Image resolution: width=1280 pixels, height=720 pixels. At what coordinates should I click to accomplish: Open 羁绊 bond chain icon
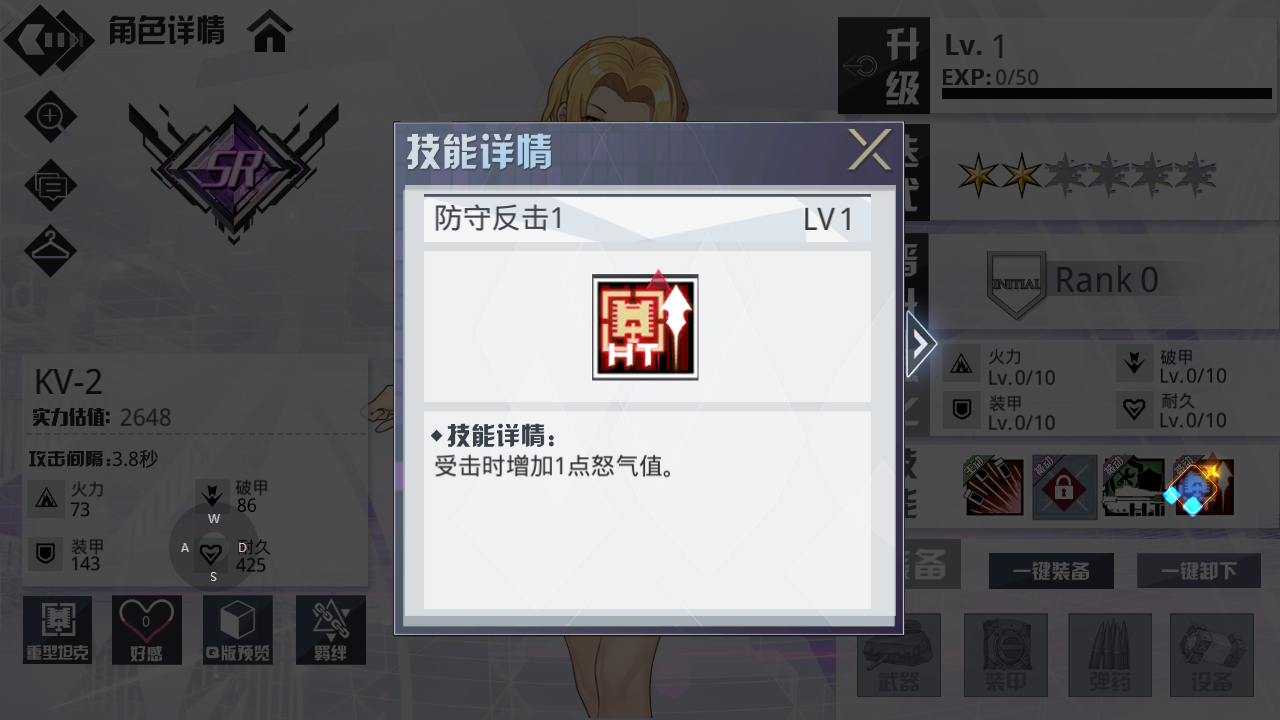pos(331,630)
